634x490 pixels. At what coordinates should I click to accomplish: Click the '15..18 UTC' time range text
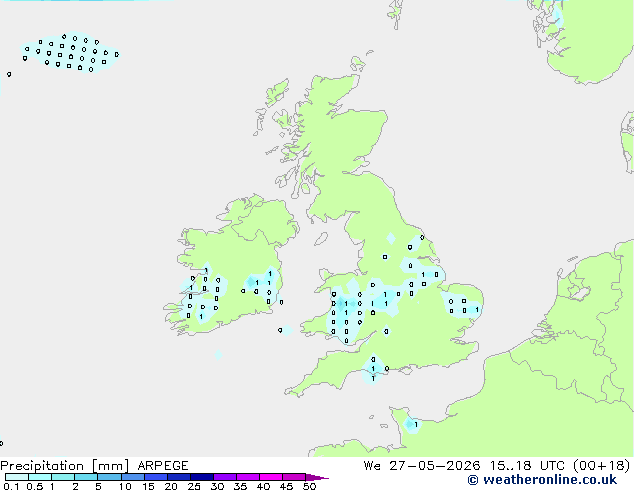(526, 466)
